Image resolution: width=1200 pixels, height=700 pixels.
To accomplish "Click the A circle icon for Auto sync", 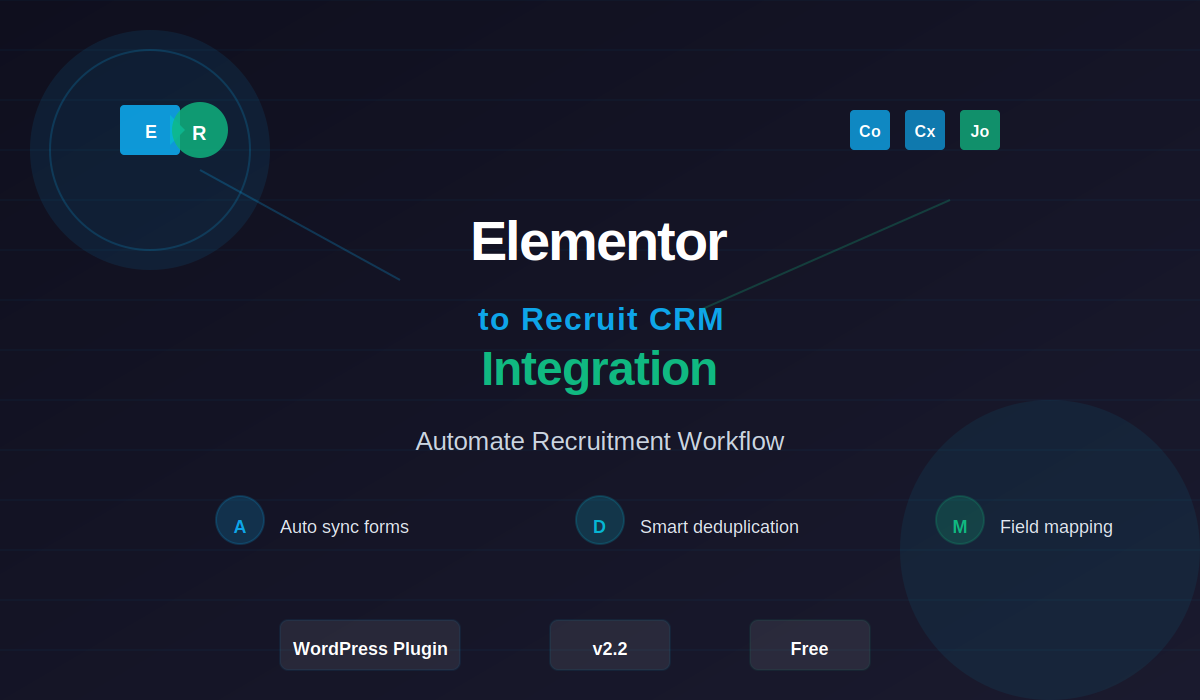I will [x=240, y=520].
